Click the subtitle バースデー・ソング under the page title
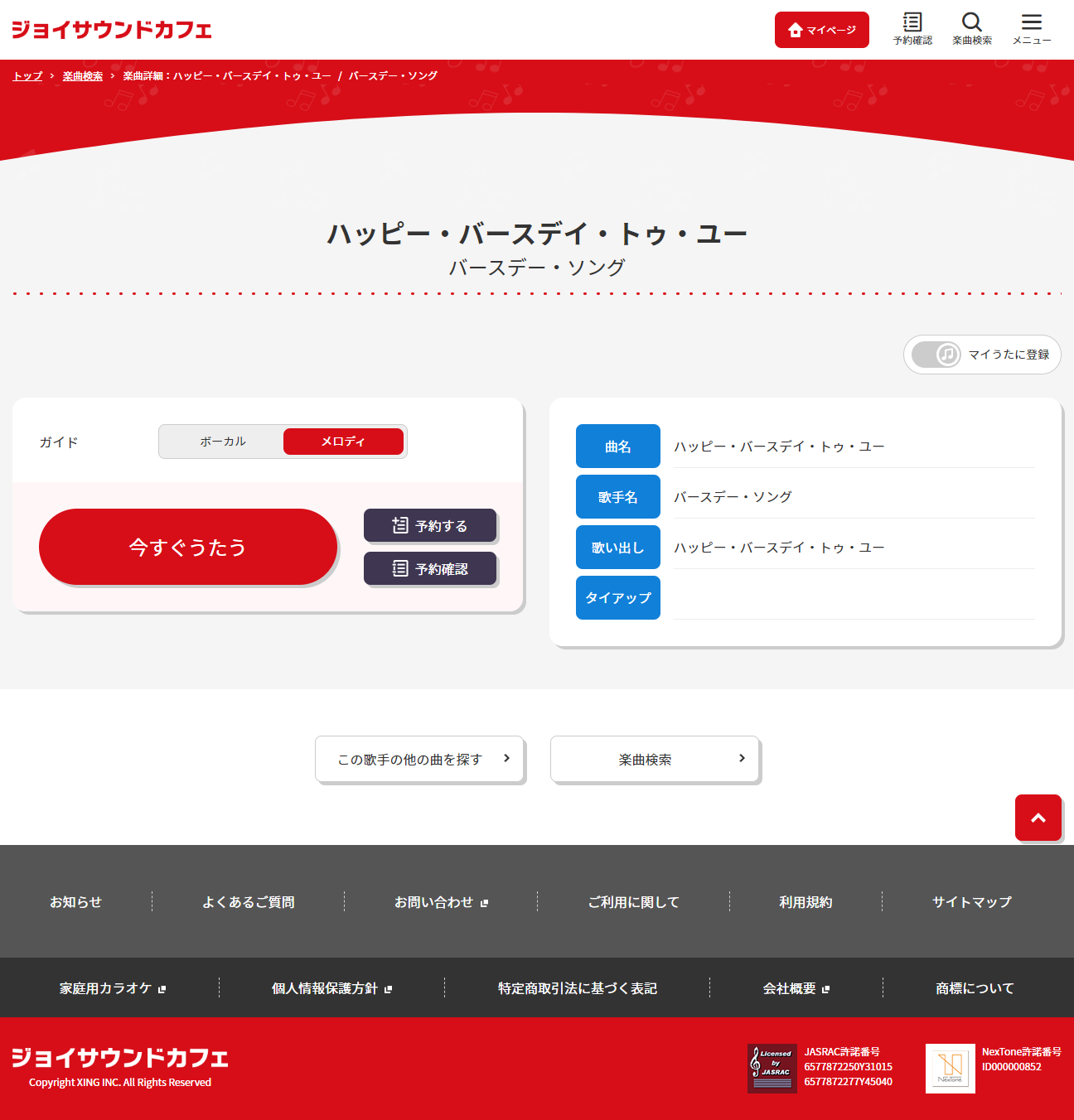1074x1120 pixels. click(x=537, y=268)
